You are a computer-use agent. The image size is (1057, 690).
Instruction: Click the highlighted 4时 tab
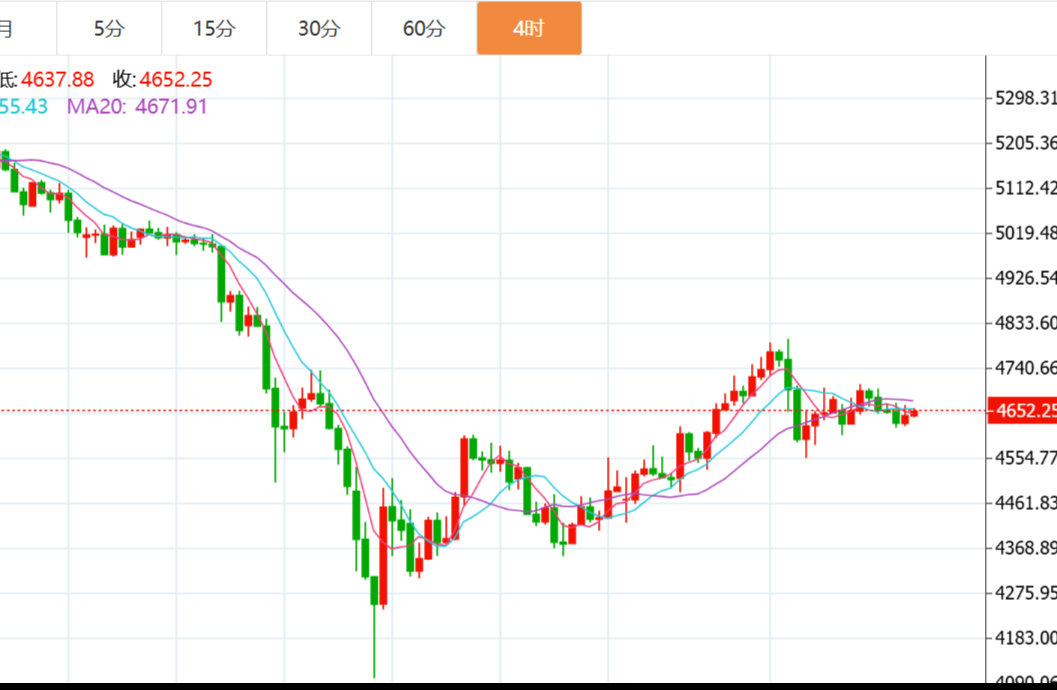pyautogui.click(x=528, y=29)
